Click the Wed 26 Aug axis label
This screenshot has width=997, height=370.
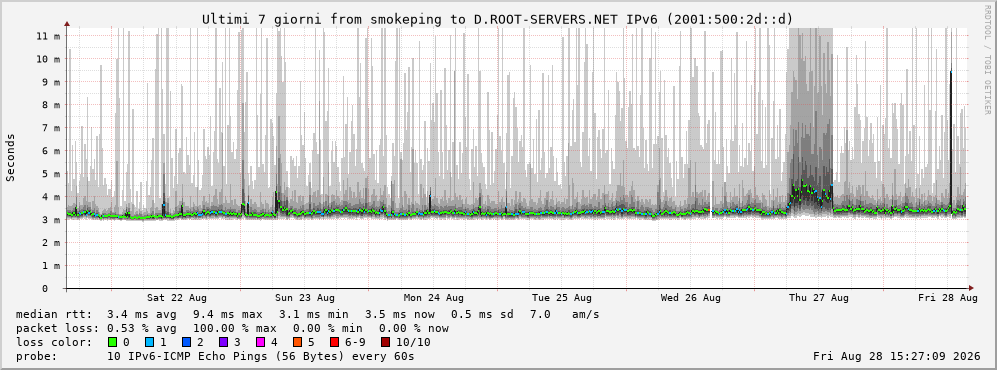point(691,298)
